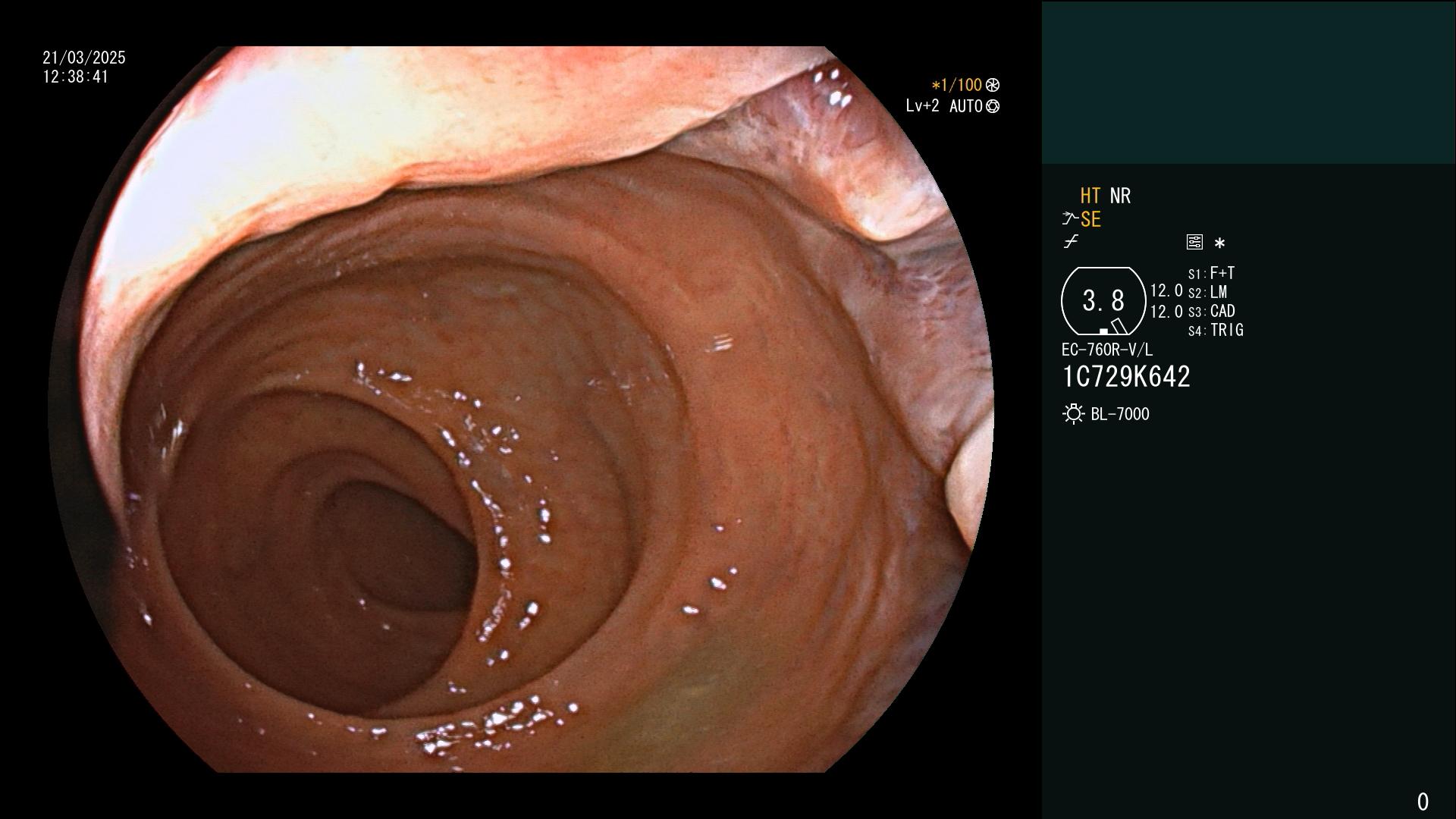Image resolution: width=1456 pixels, height=819 pixels.
Task: Click the iris icon next to AUTO
Action: (993, 107)
